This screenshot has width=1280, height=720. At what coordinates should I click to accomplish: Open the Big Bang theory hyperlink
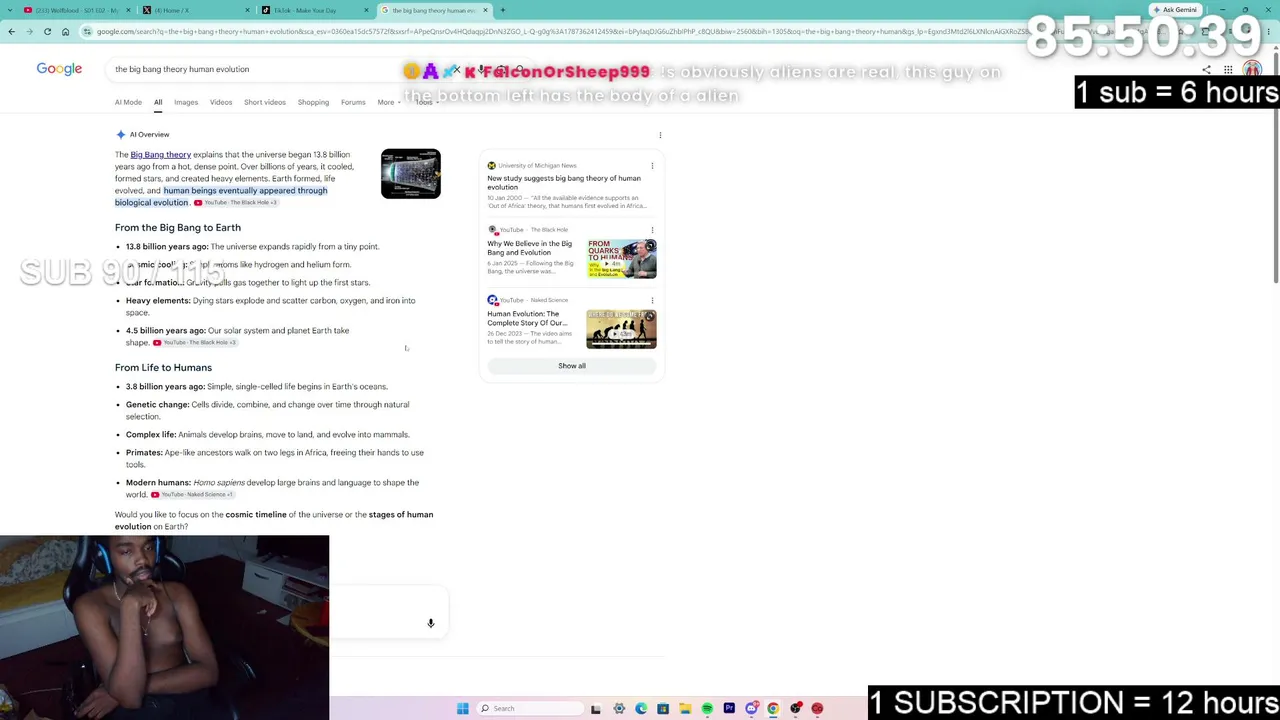coord(160,155)
